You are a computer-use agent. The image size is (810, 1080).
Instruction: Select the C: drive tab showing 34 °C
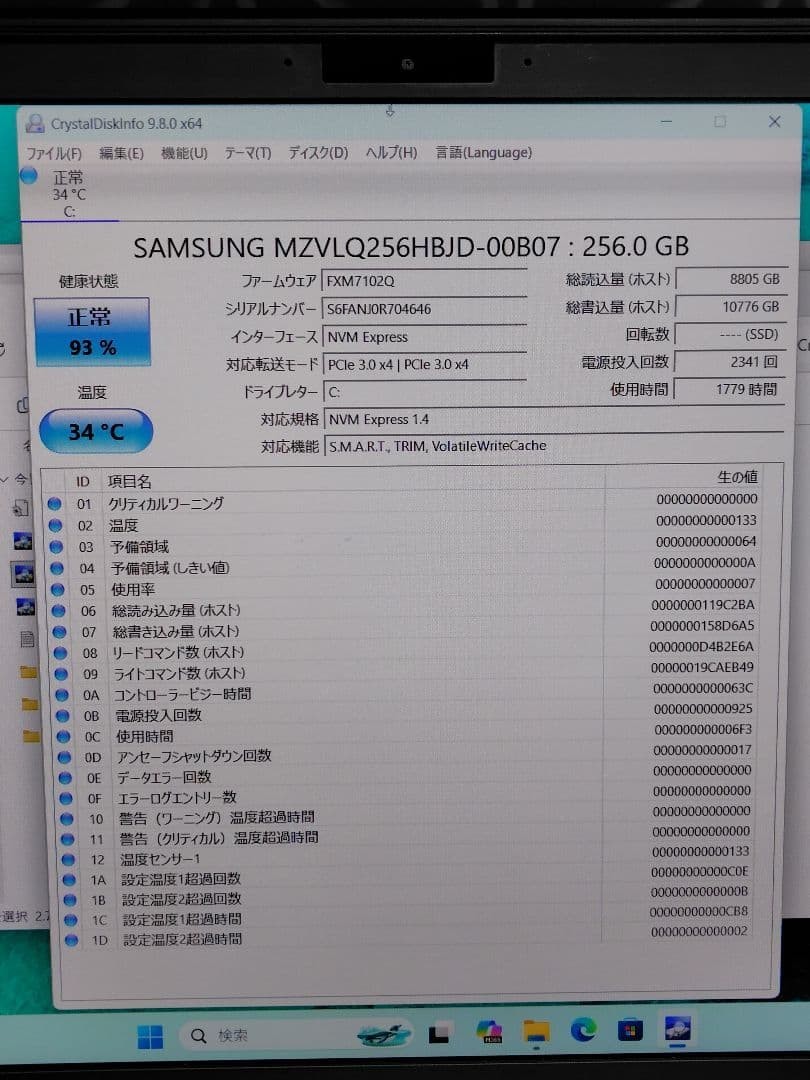tap(69, 194)
